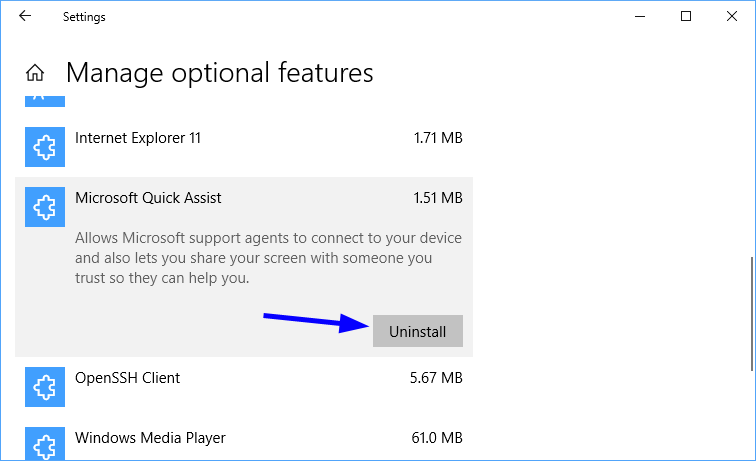Click the vertical scrollbar thumb
Viewport: 756px width, 461px height.
coord(752,314)
